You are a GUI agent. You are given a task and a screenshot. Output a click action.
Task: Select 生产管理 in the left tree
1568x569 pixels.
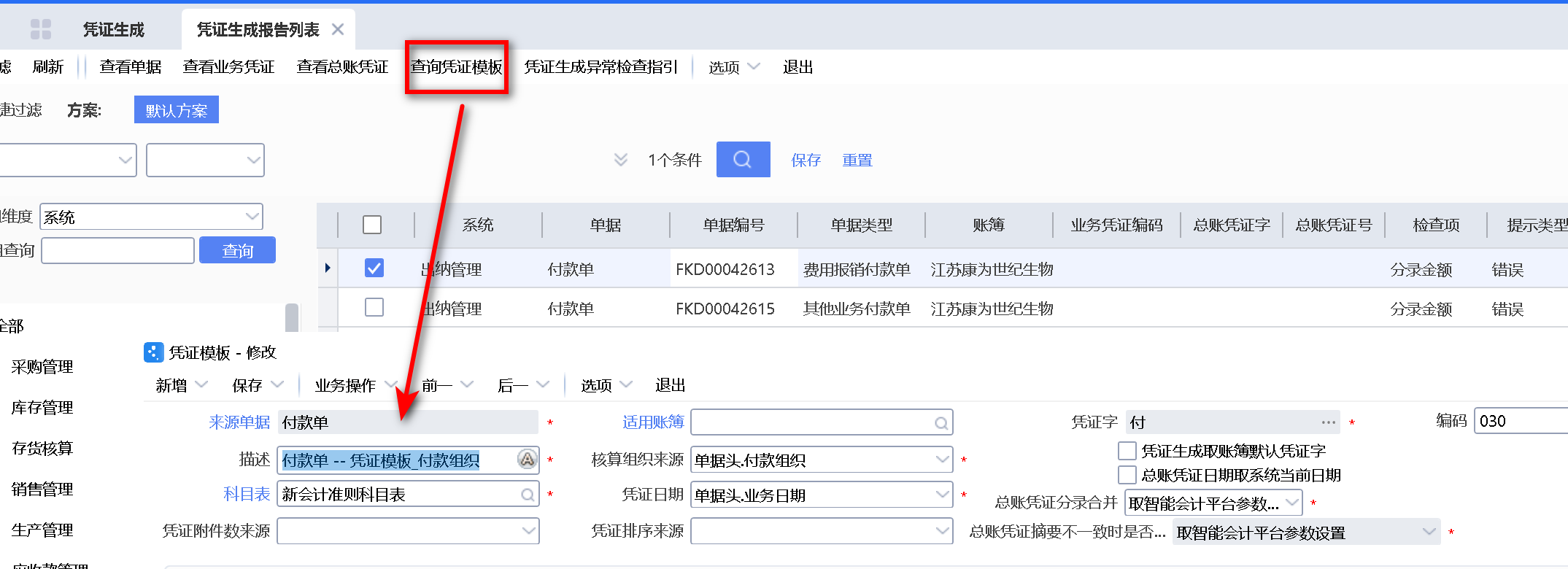coord(42,530)
